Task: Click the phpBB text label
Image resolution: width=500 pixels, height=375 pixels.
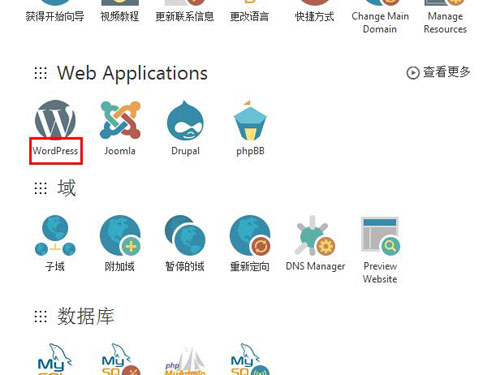Action: (250, 151)
